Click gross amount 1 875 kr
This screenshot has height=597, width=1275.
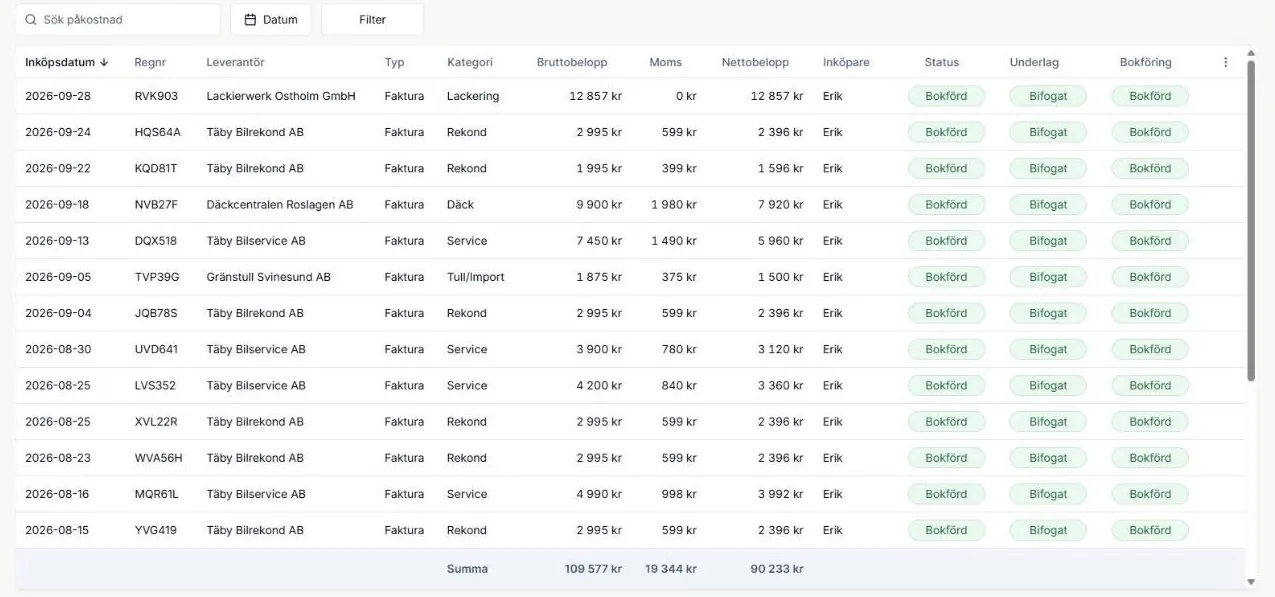click(x=599, y=277)
